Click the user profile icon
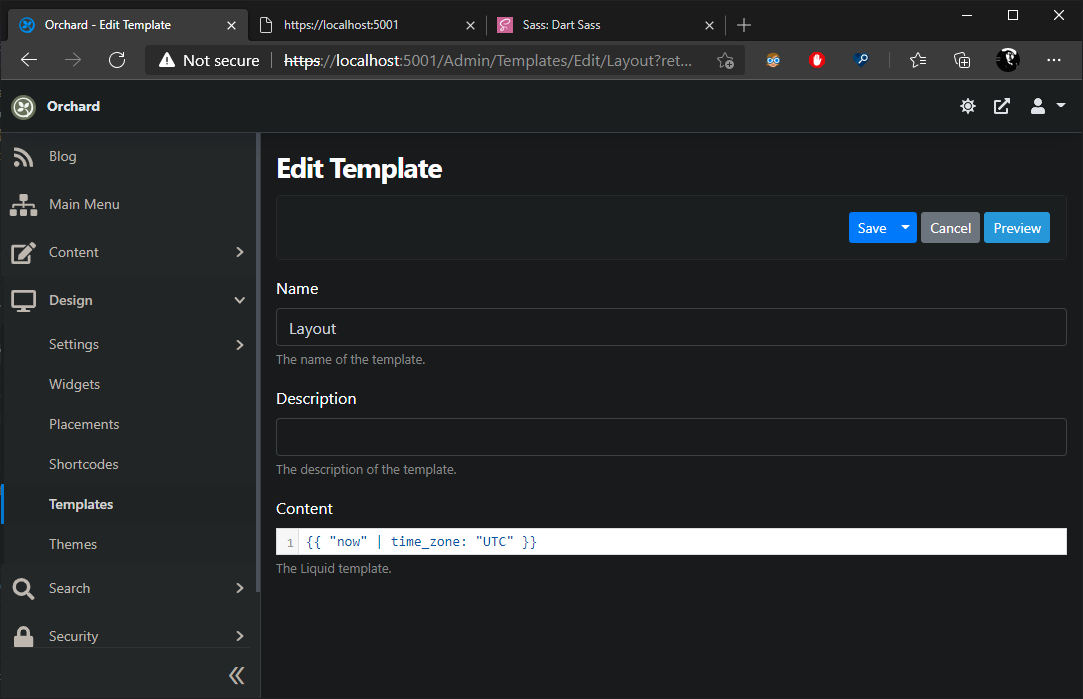The height and width of the screenshot is (699, 1083). coord(1037,105)
